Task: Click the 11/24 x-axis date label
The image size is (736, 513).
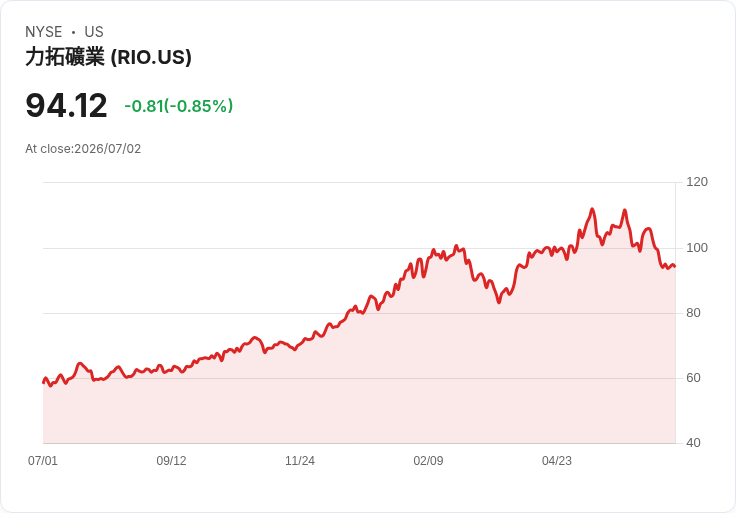Action: click(300, 461)
